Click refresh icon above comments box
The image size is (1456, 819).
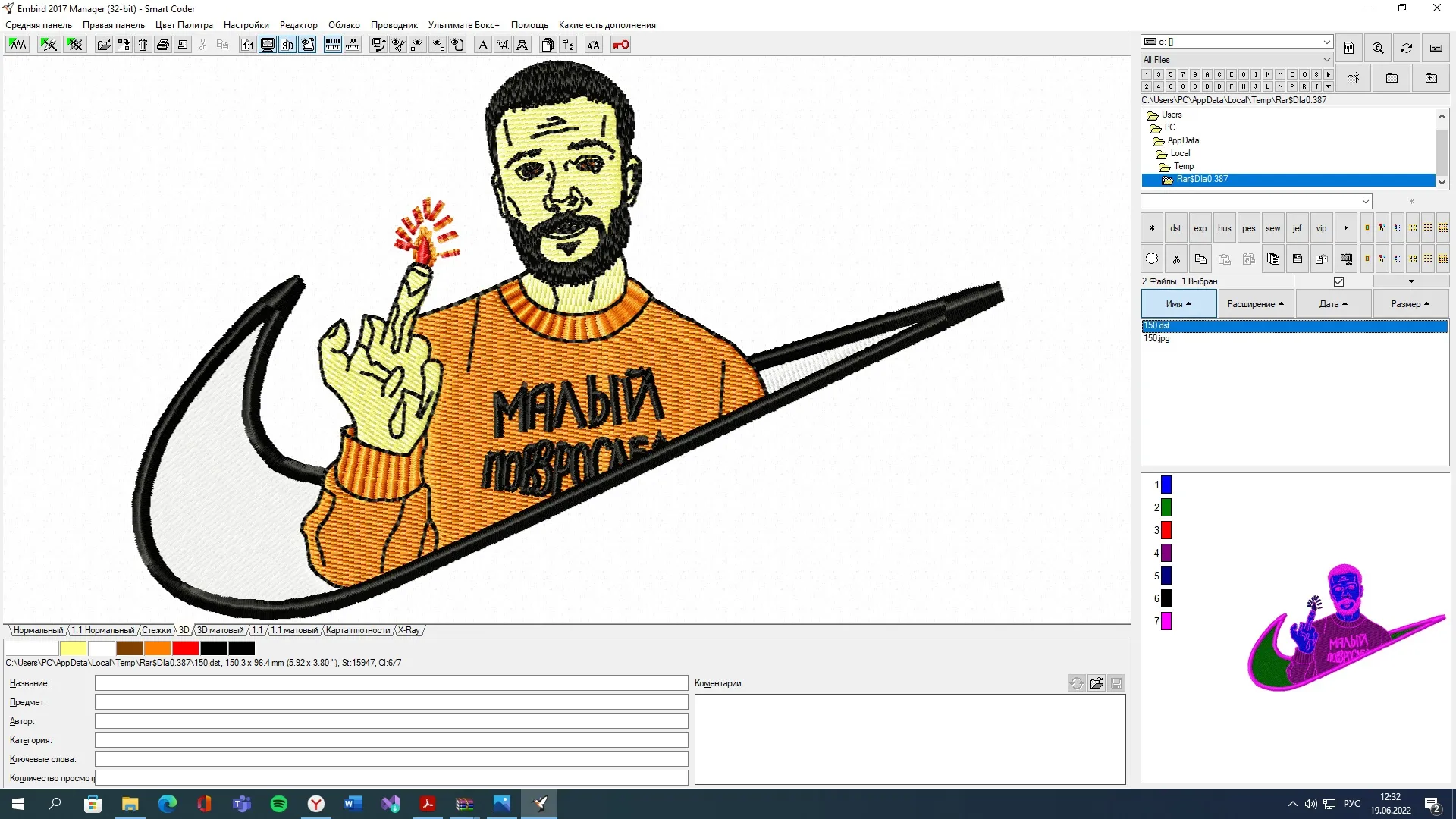[1076, 683]
